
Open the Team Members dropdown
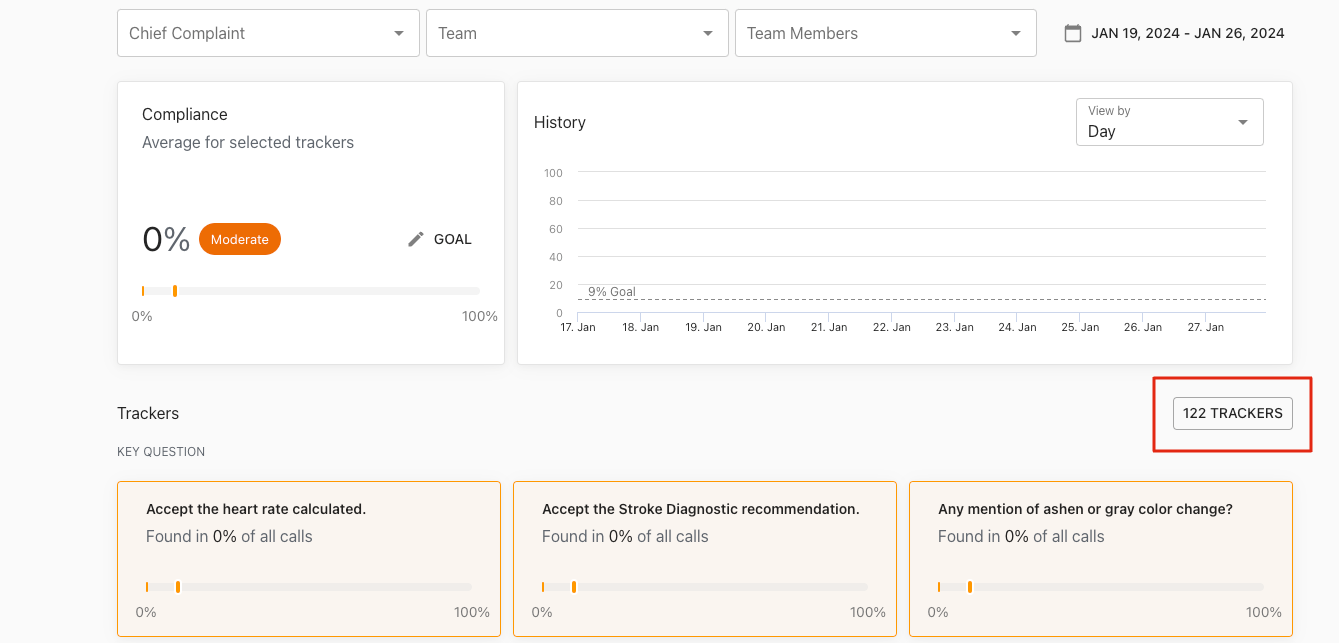884,33
